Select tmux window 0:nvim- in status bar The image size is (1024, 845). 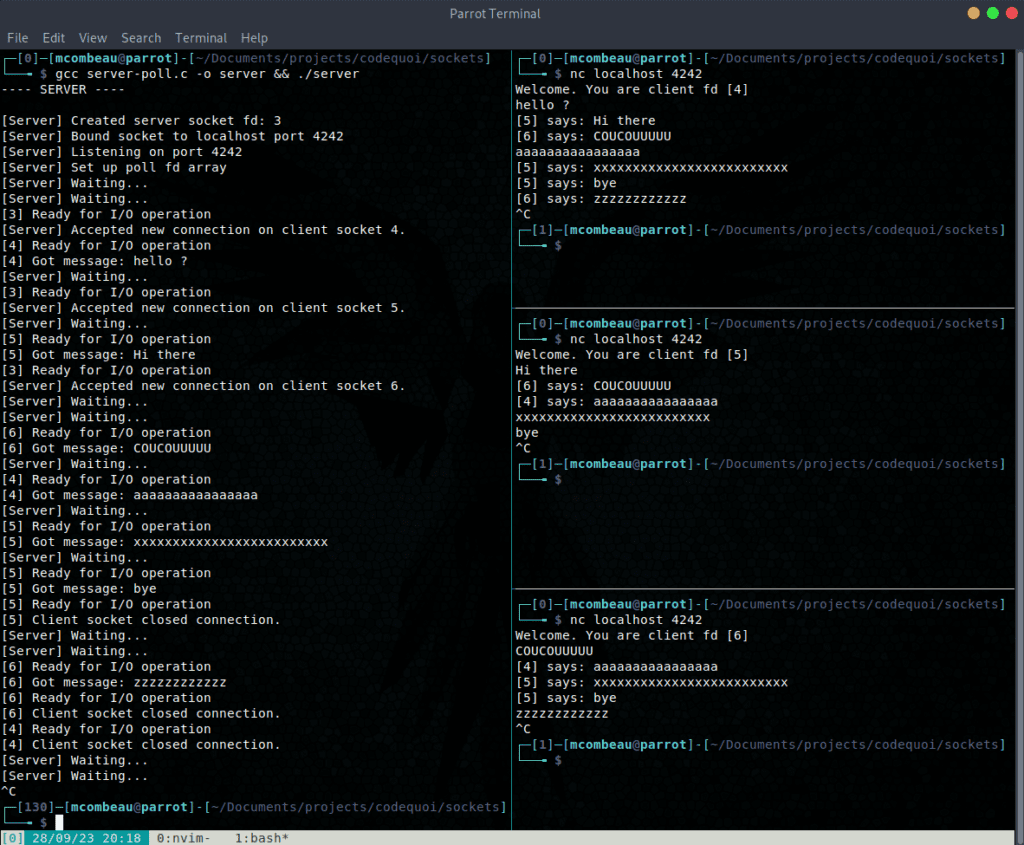click(184, 838)
